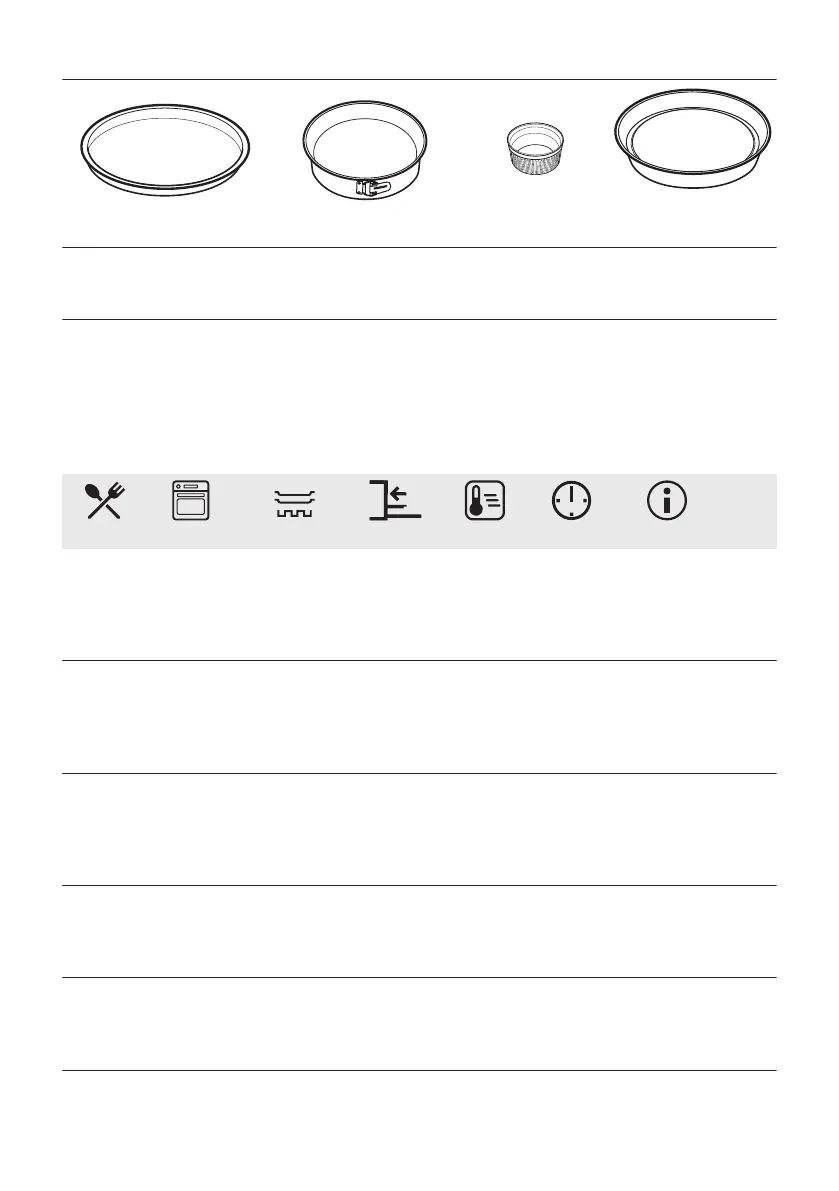Click the thermometer bulb in the temperature icon
Screen dimensions: 839x1191
[x=475, y=511]
